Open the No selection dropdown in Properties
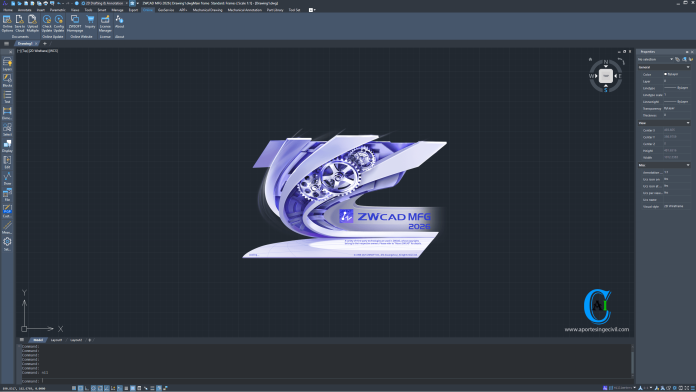This screenshot has height=392, width=696. (655, 59)
